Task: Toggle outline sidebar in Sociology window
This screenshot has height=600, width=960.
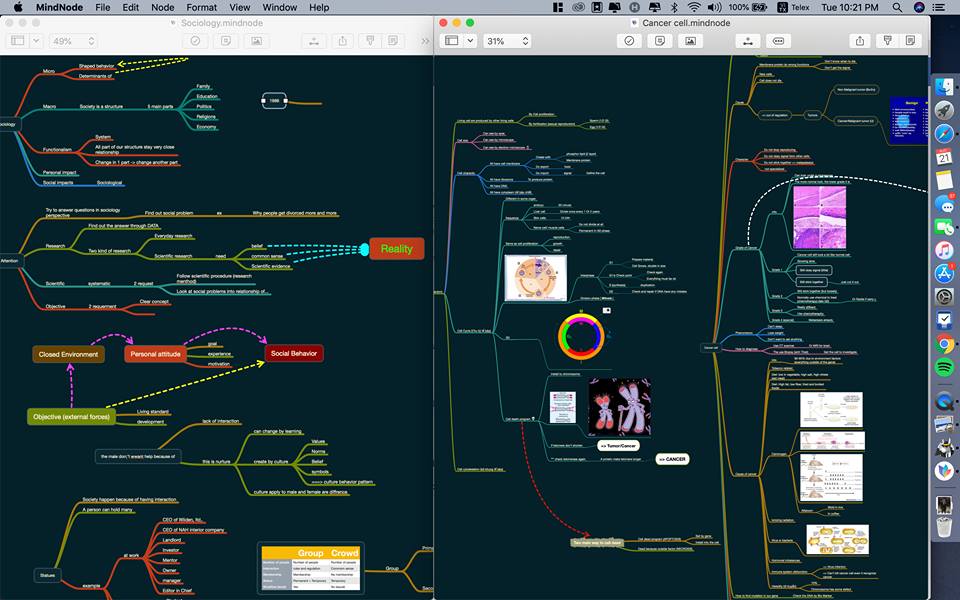Action: (18, 41)
